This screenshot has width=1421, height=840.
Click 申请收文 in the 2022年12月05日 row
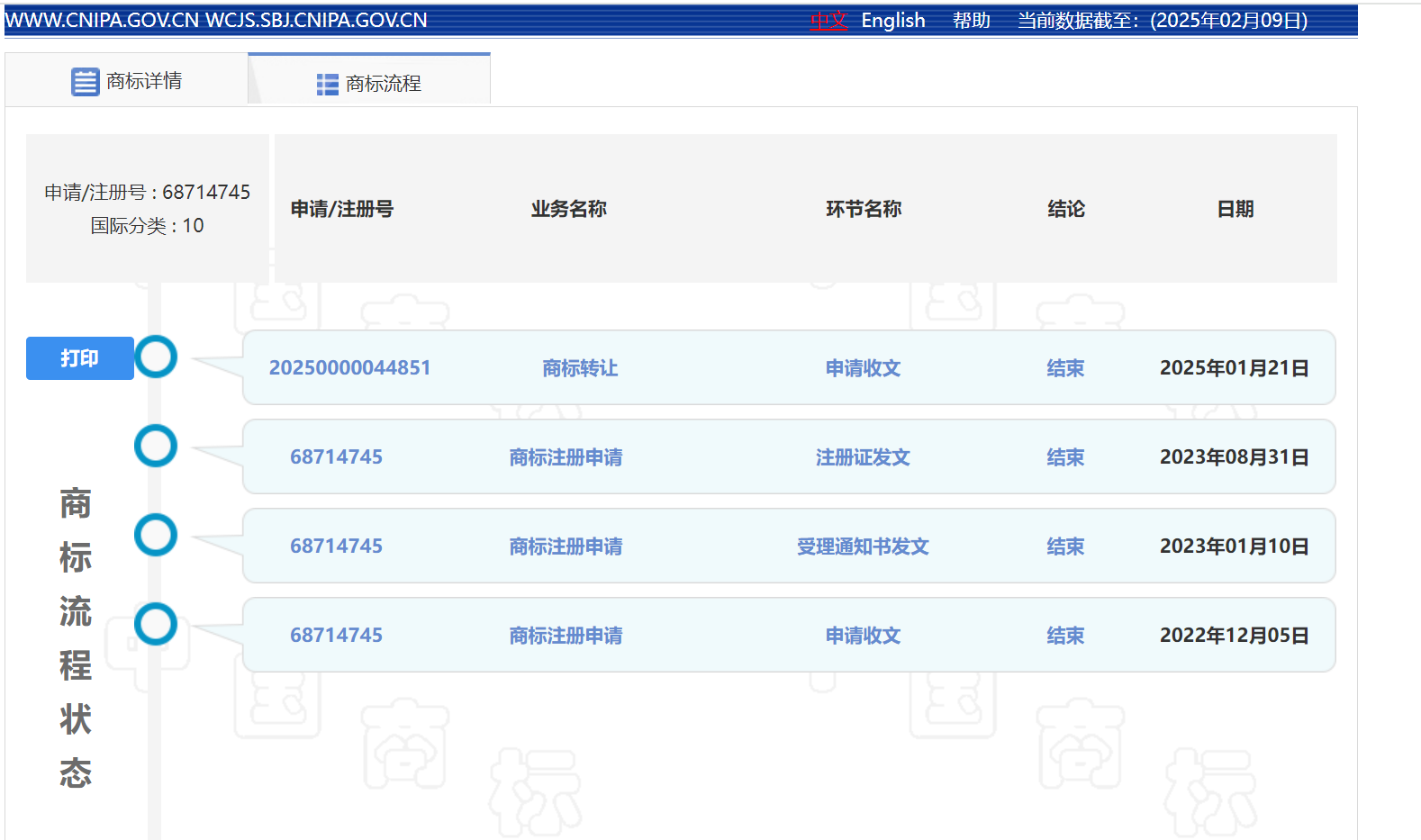863,636
